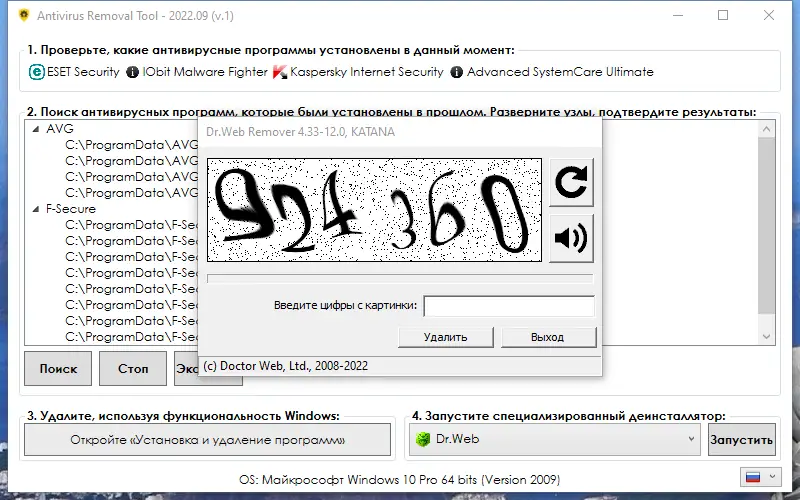Click the ESET Security label

tap(83, 72)
